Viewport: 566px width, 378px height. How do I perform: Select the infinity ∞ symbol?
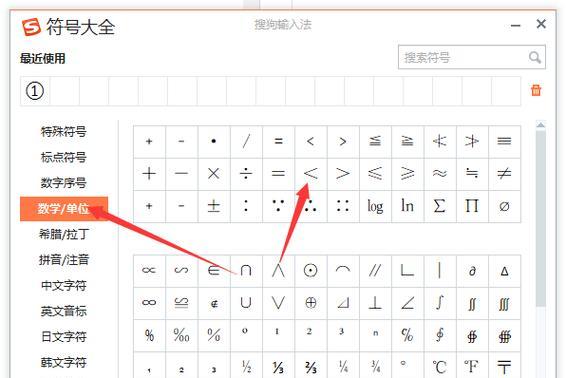click(x=149, y=303)
